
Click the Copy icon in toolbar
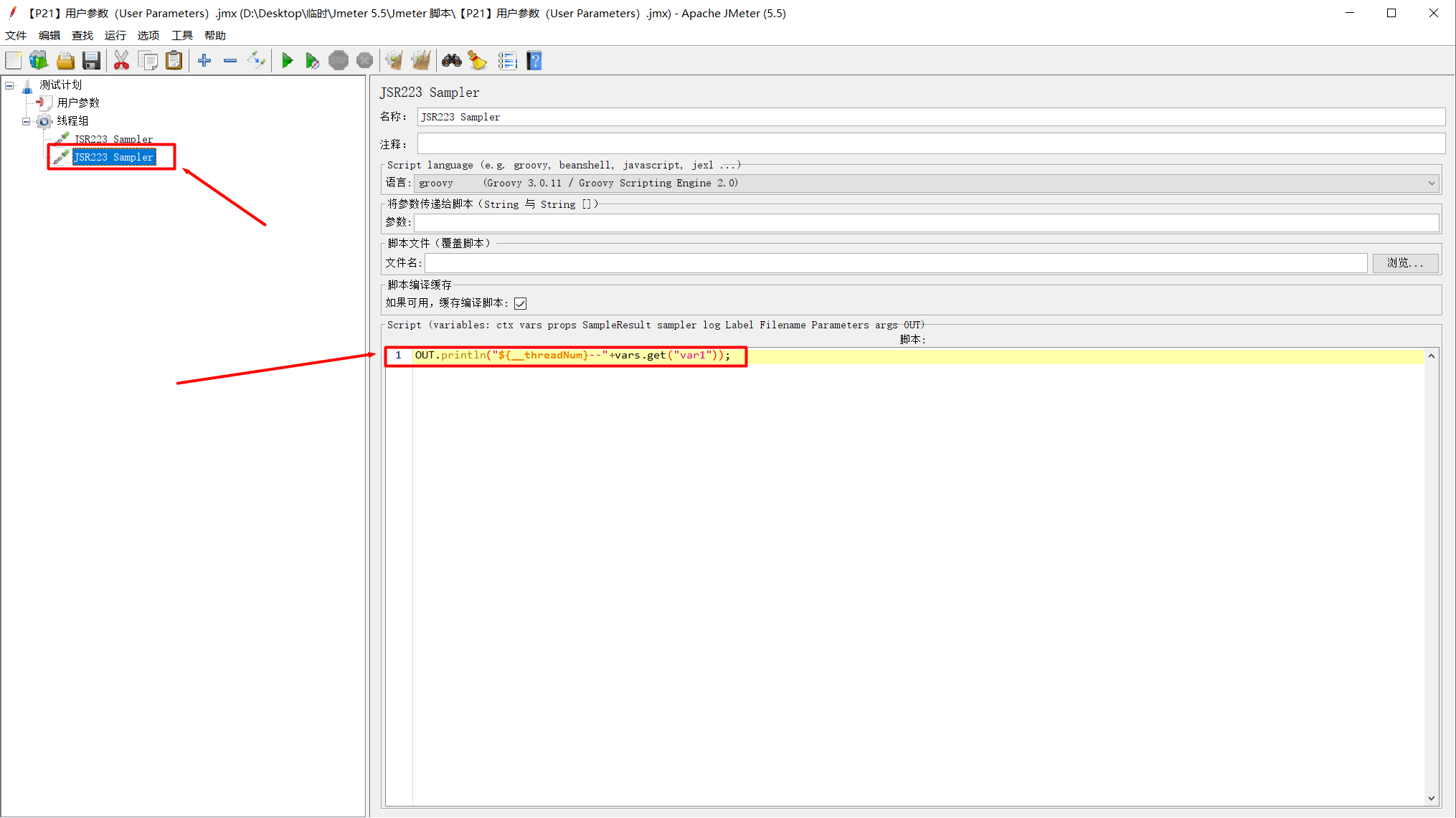coord(148,61)
